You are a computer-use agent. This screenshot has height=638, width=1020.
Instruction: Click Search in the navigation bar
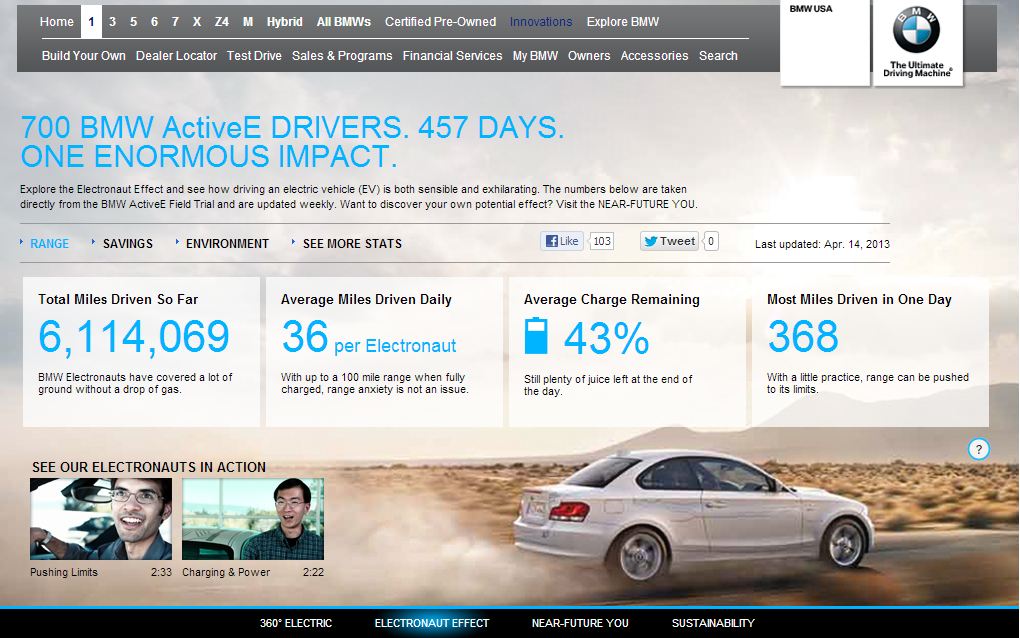click(x=718, y=56)
